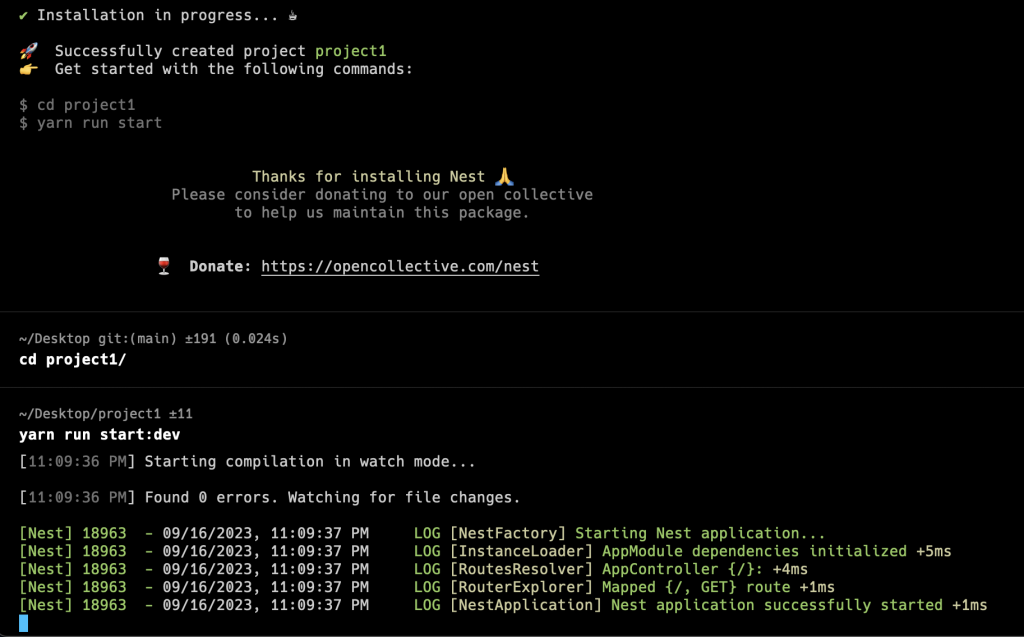Click the '[RouterExplorer]' Mapped route log line

pos(641,587)
